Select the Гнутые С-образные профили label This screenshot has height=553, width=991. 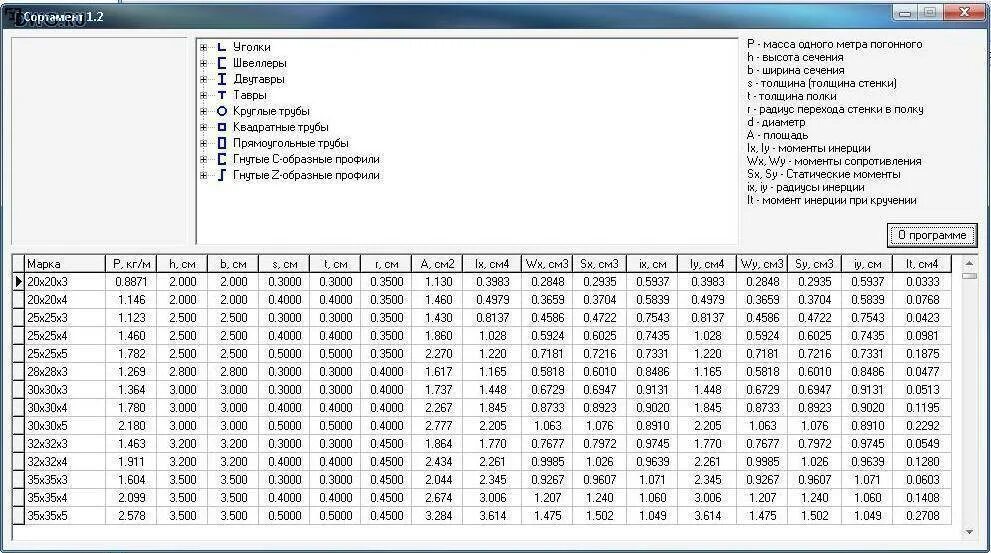pyautogui.click(x=307, y=159)
